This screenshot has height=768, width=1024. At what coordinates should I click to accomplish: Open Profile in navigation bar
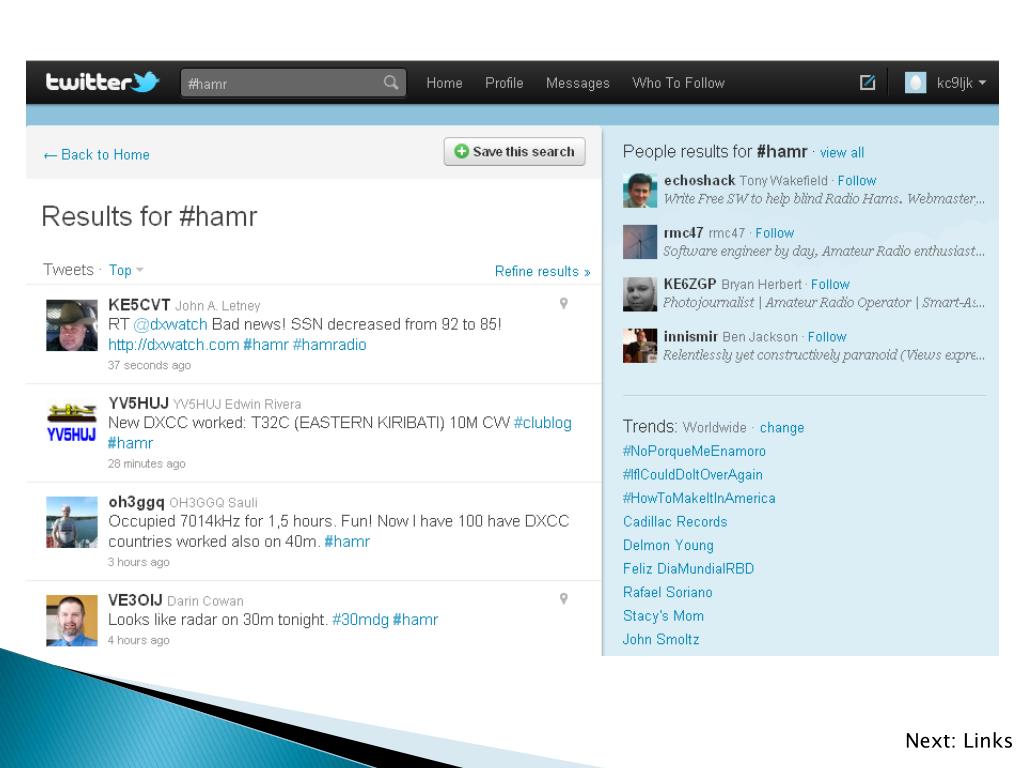pyautogui.click(x=504, y=83)
